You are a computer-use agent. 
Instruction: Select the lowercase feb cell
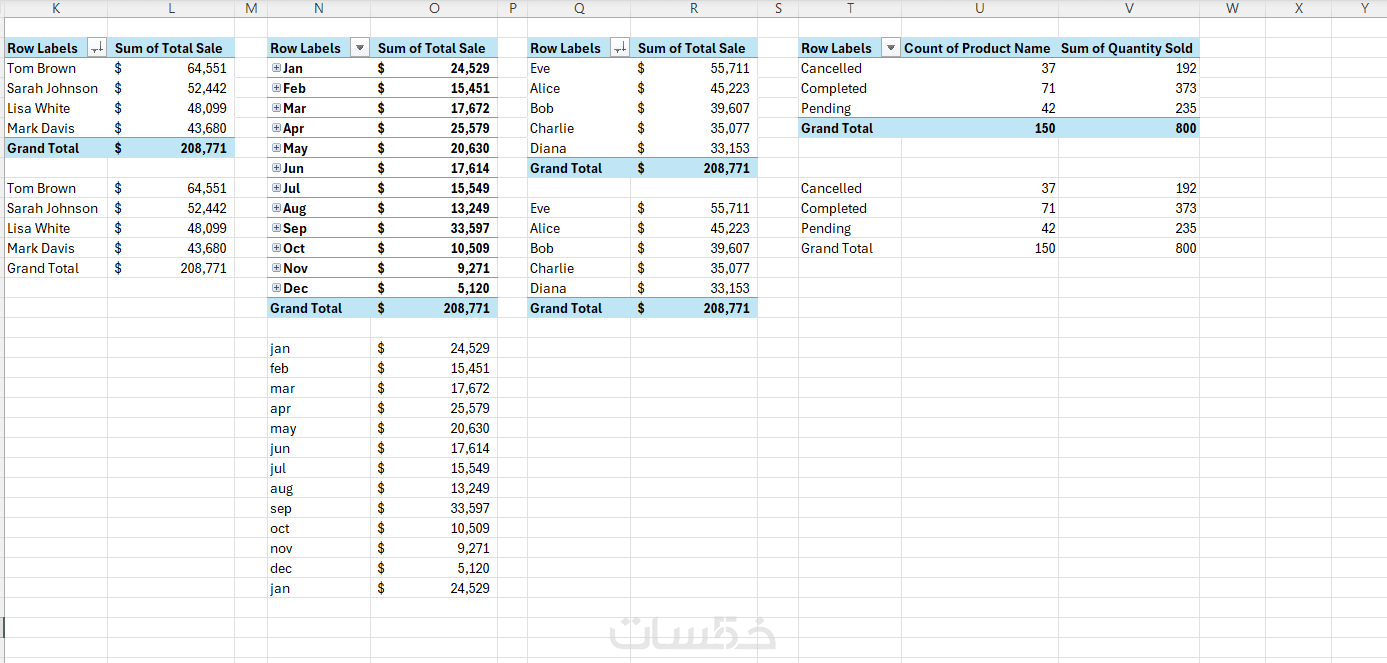click(x=319, y=368)
